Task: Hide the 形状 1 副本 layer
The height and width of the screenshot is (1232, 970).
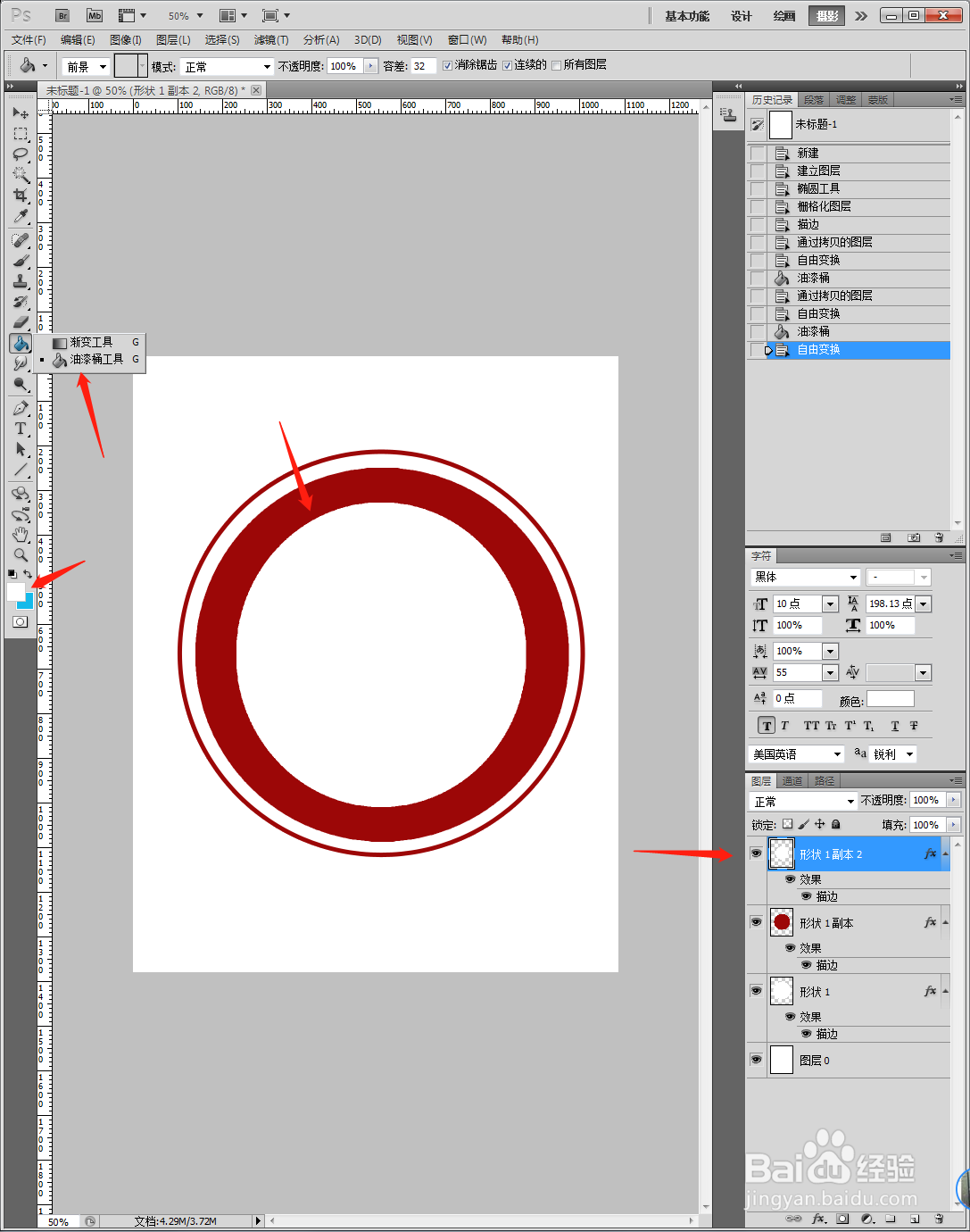Action: 756,922
